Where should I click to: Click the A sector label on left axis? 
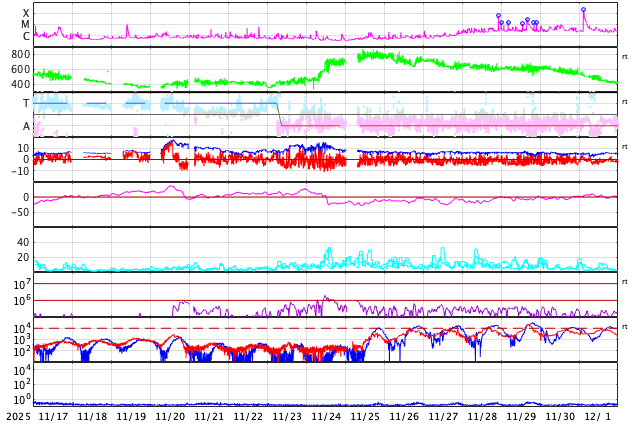point(26,126)
